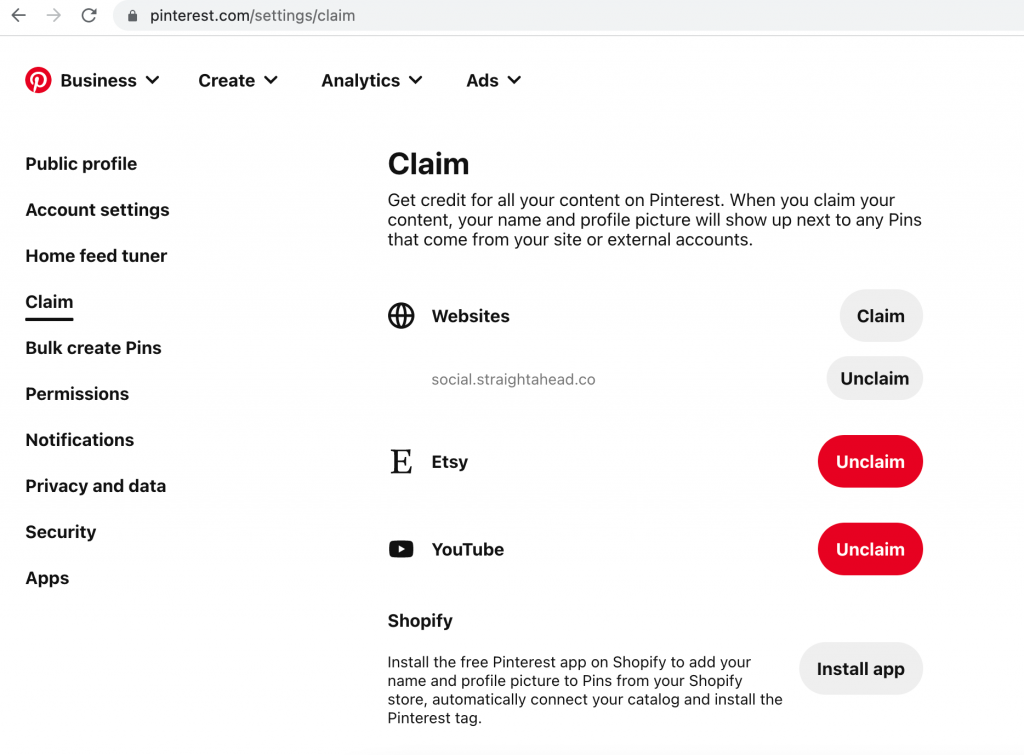Click the Etsy label text
This screenshot has width=1024, height=755.
point(449,462)
